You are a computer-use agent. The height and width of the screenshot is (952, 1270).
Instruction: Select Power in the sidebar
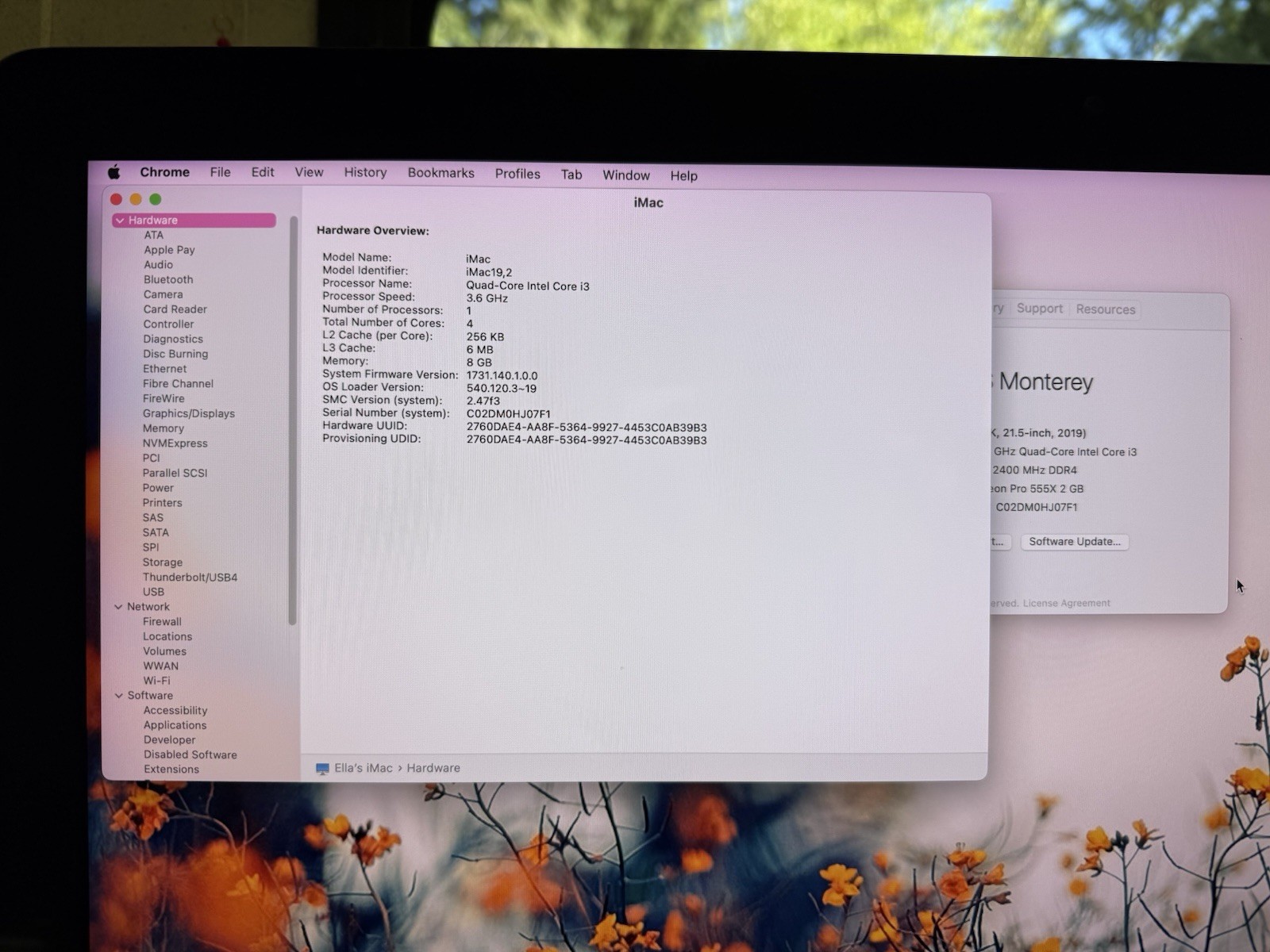click(x=158, y=488)
